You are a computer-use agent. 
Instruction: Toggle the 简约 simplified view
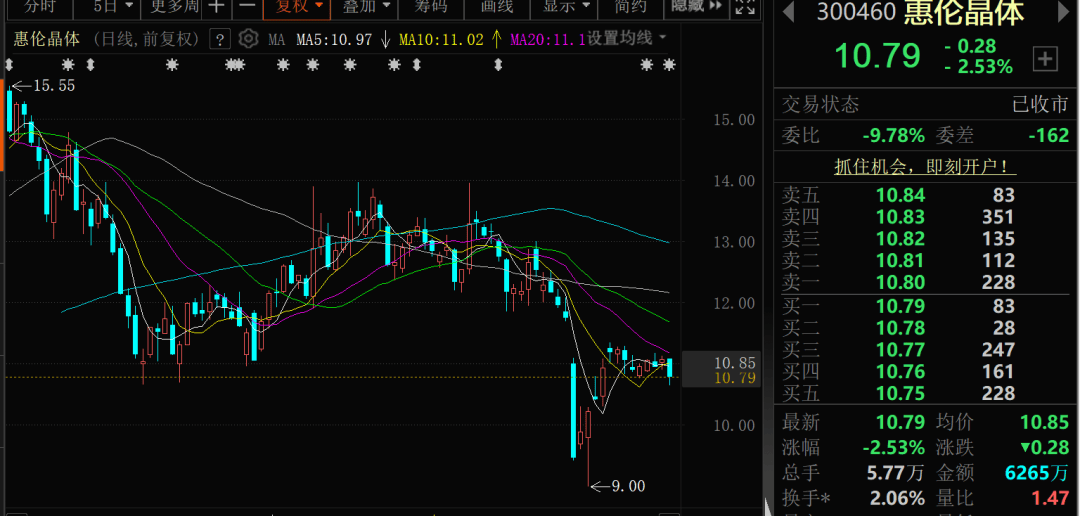pos(631,7)
